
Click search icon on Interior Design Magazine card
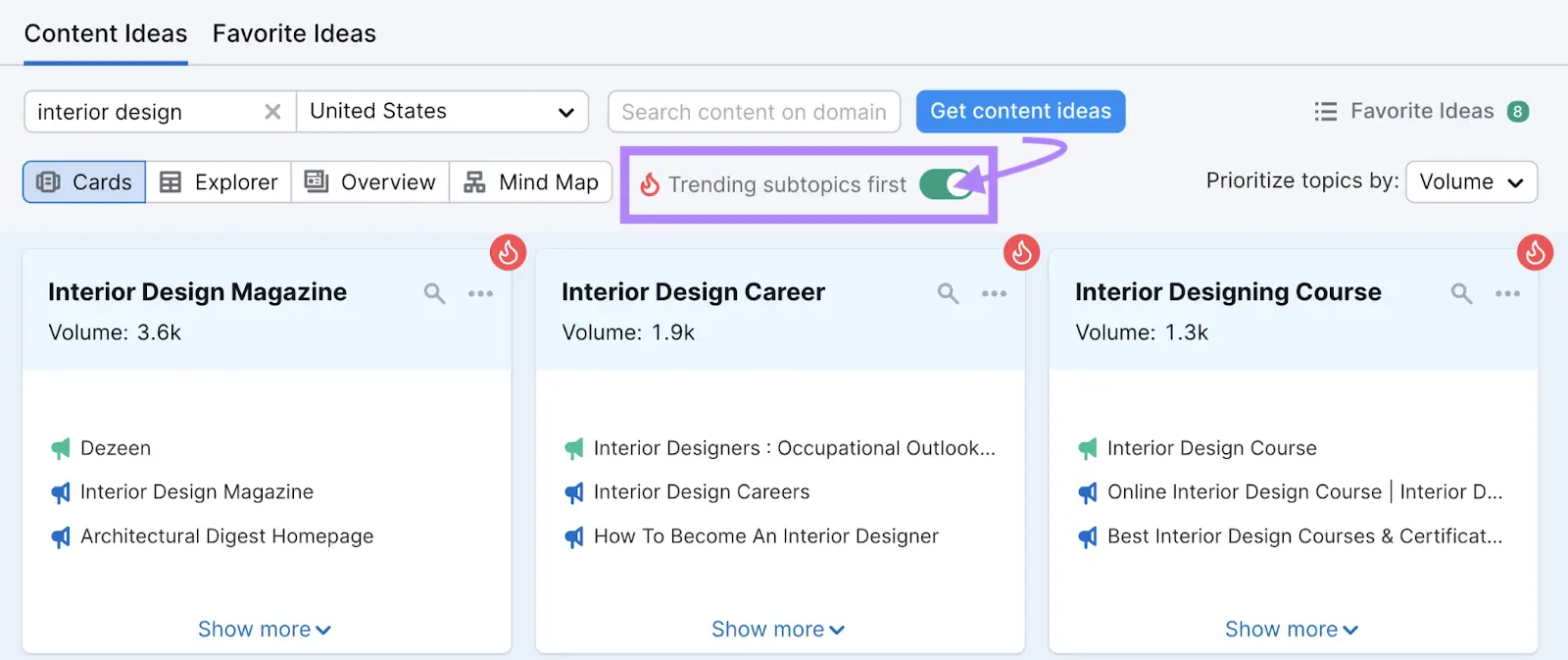coord(434,293)
